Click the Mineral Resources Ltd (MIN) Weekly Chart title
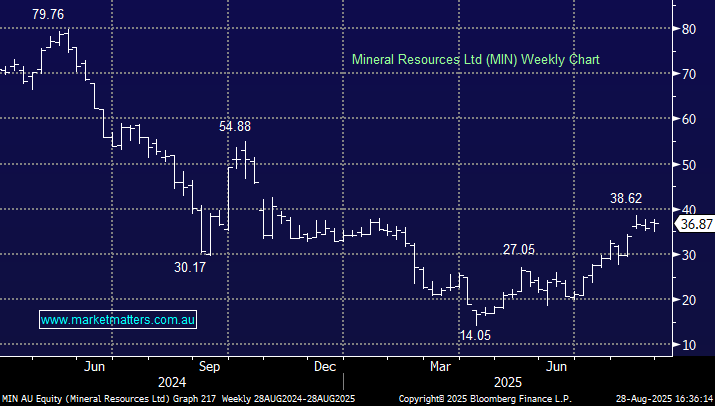715x406 pixels. tap(476, 60)
